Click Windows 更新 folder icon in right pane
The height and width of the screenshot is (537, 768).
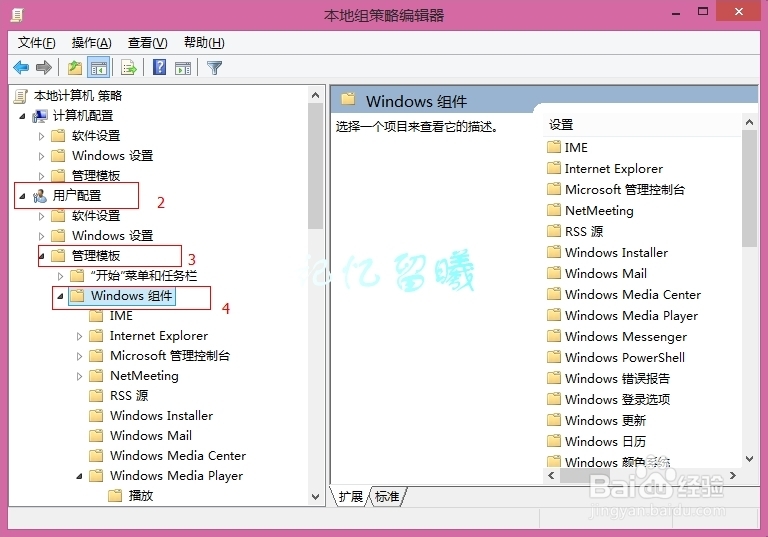553,420
